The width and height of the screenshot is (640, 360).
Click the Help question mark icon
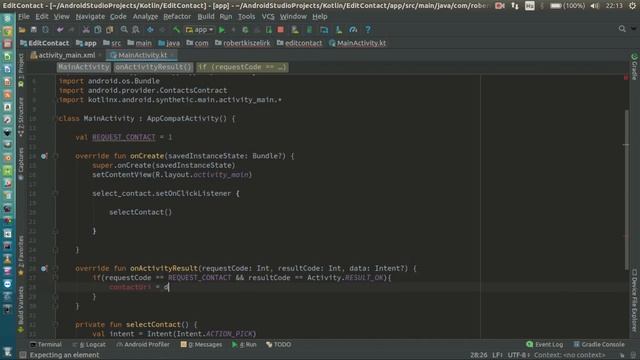pyautogui.click(x=368, y=30)
